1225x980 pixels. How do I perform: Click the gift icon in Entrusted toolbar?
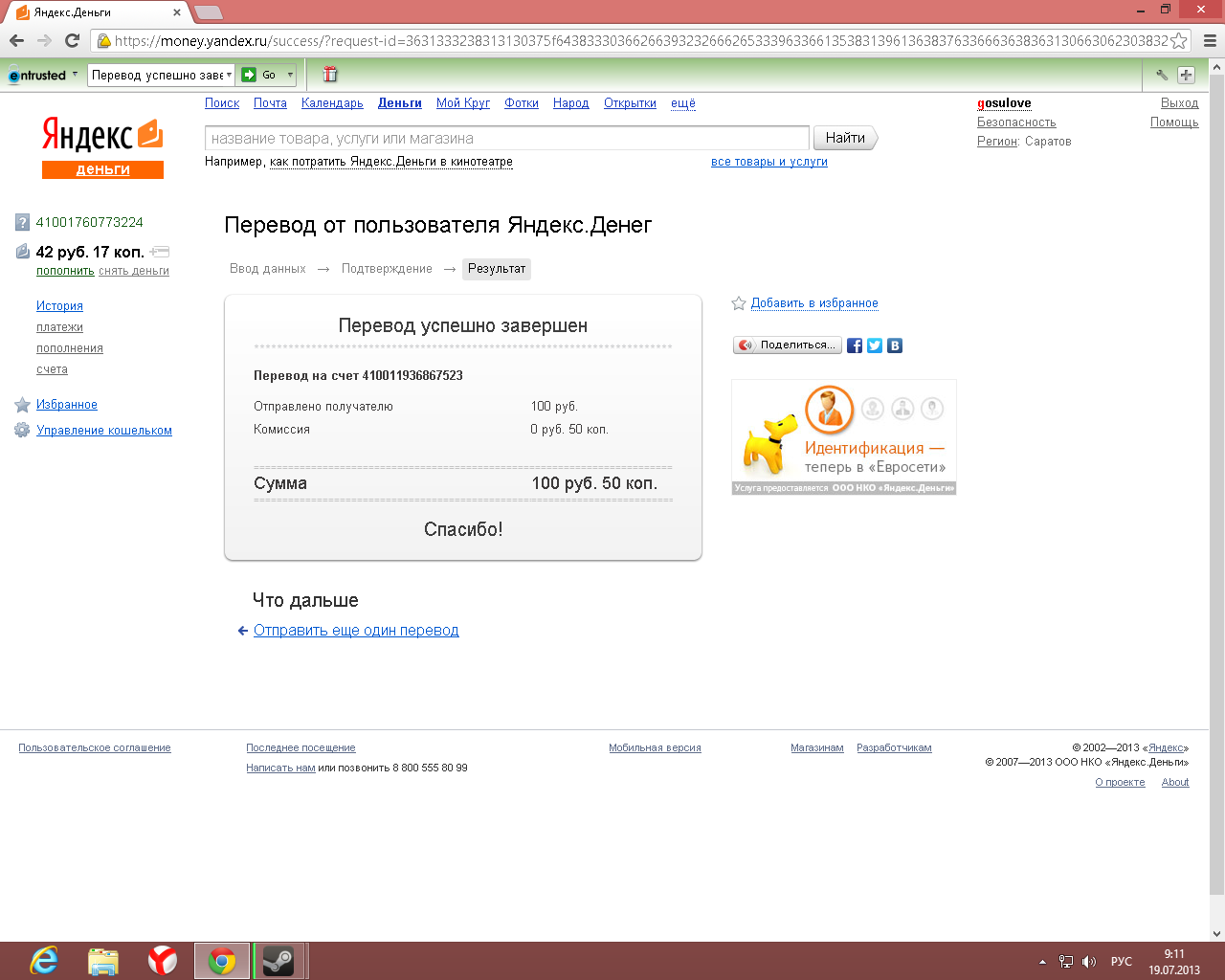[x=330, y=75]
